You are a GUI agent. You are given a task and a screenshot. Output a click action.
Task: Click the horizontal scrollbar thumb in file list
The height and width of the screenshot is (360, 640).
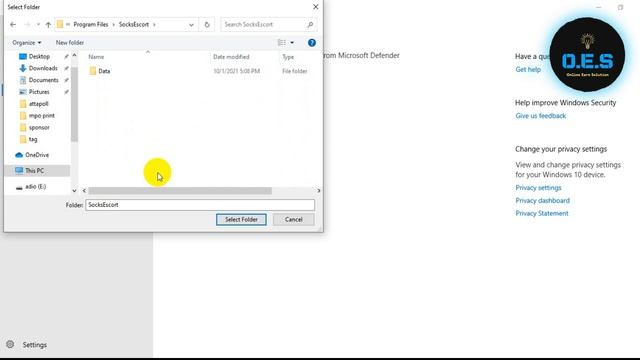click(x=180, y=191)
